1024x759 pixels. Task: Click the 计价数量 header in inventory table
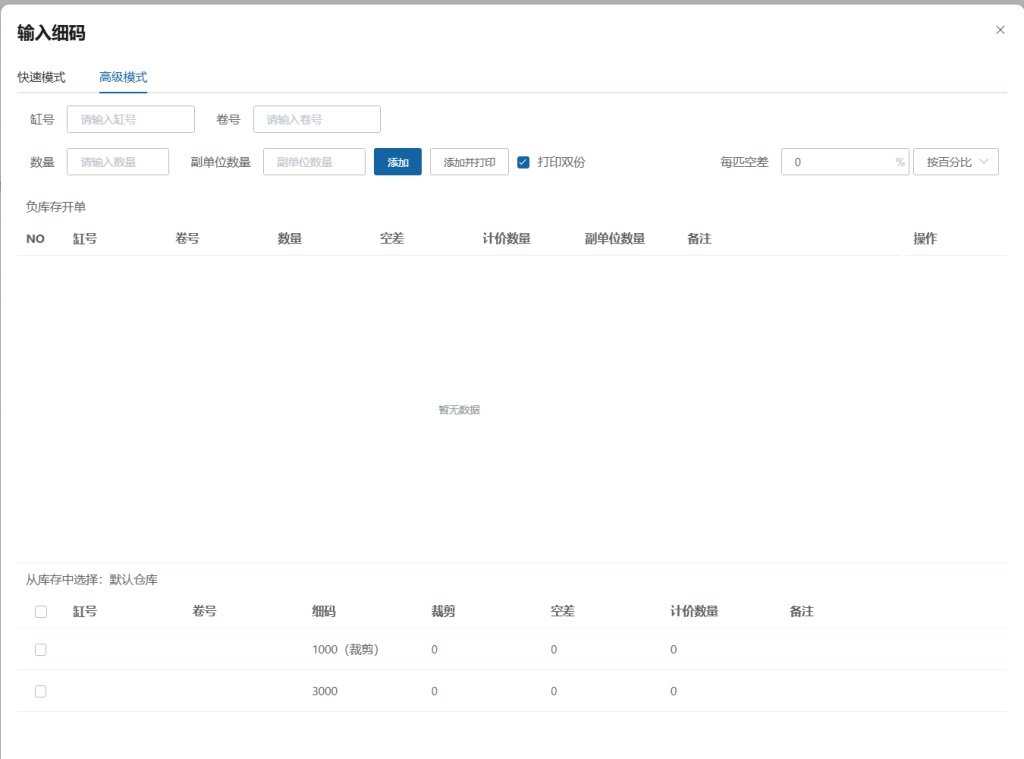pos(694,611)
